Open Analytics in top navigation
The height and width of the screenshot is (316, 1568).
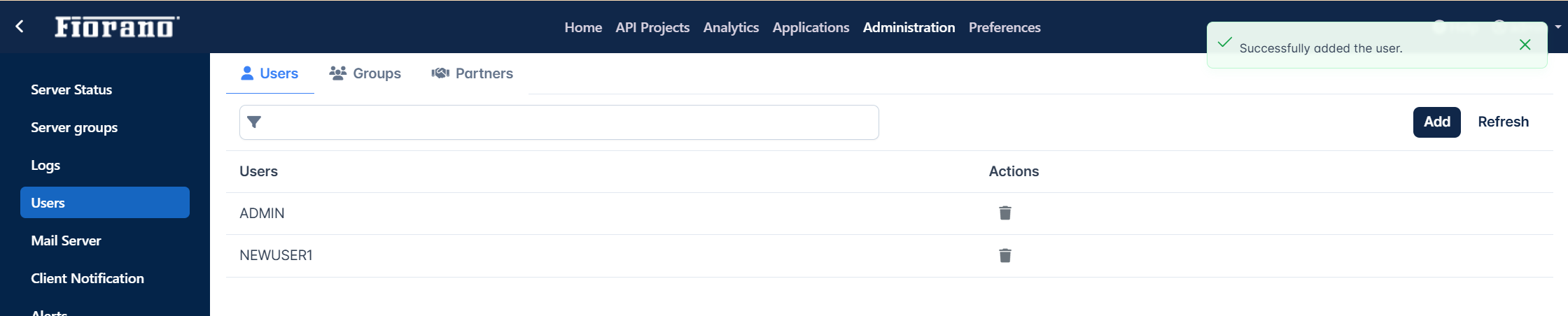[x=731, y=27]
